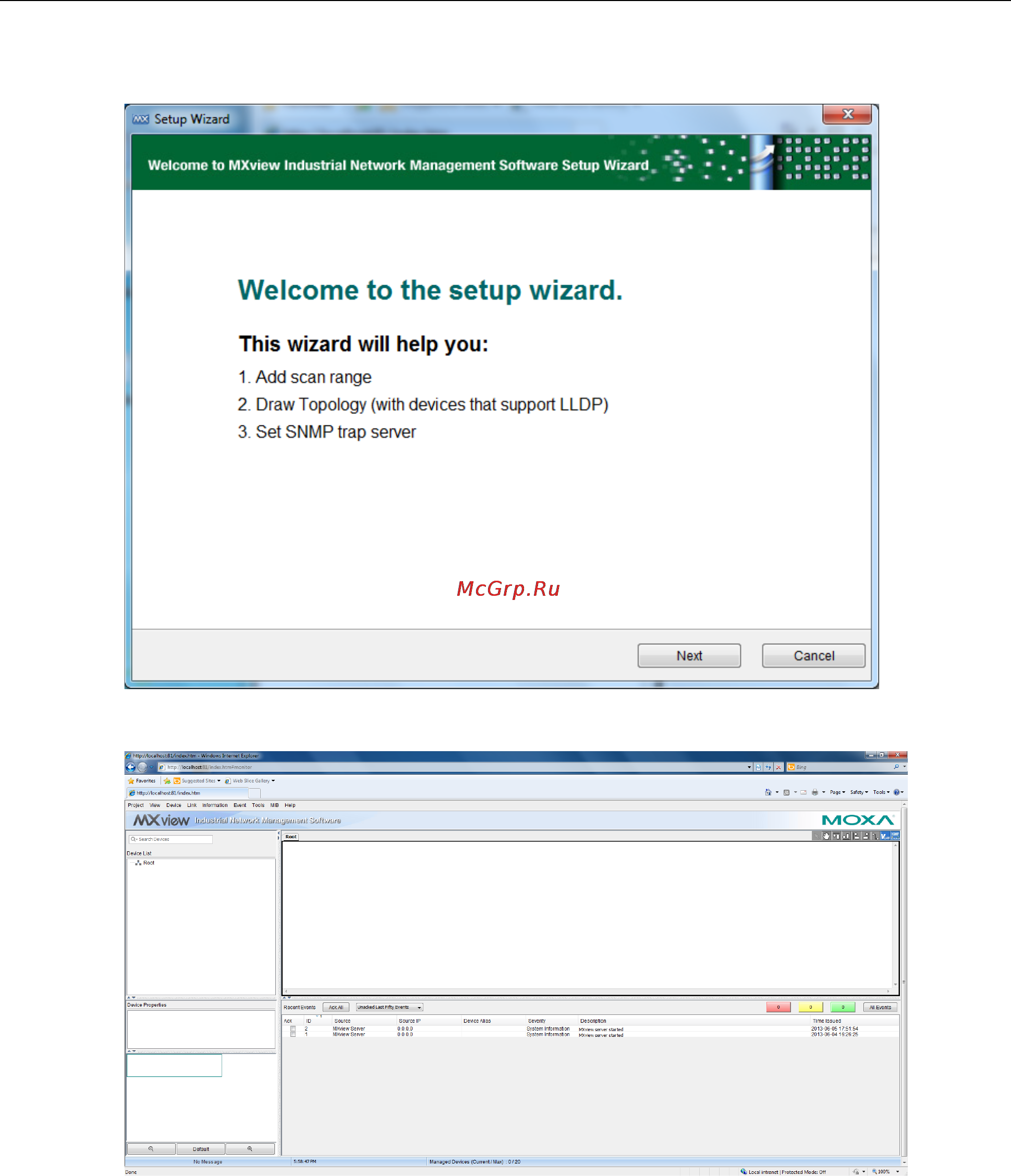
Task: Click the blue Help question icon
Action: pos(897,792)
